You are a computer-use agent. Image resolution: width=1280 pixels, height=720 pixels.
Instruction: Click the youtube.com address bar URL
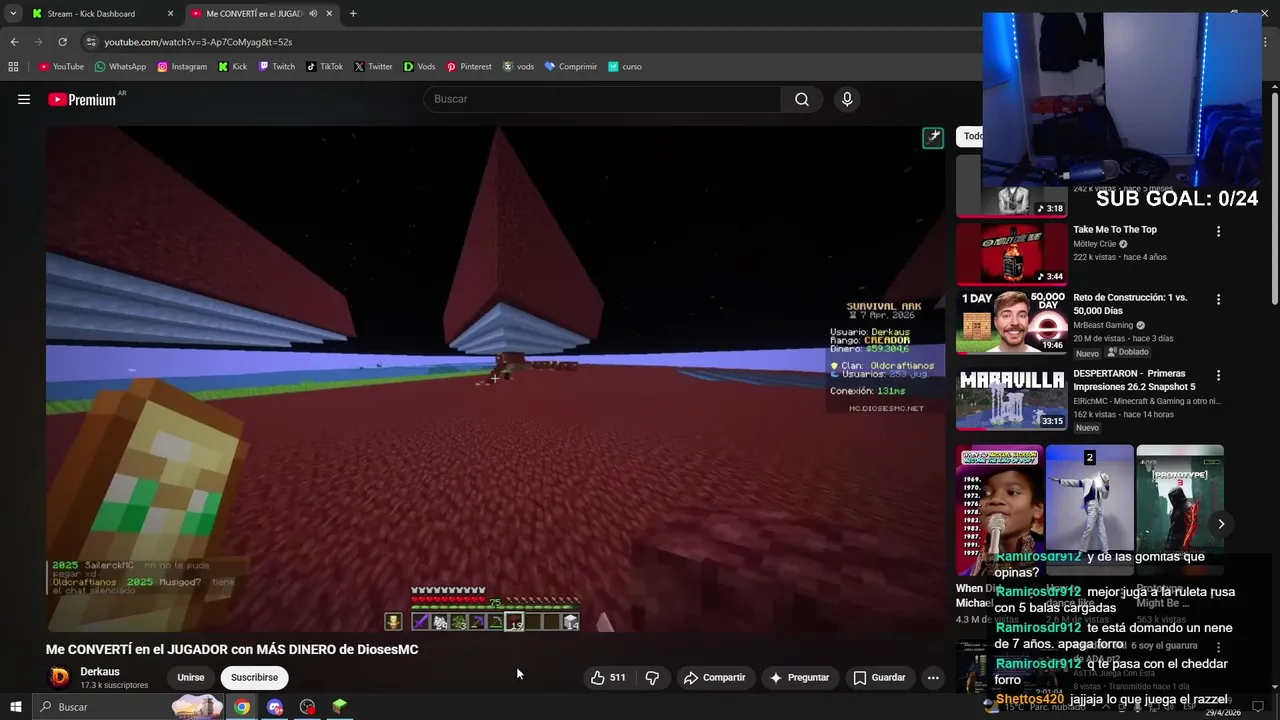(198, 42)
